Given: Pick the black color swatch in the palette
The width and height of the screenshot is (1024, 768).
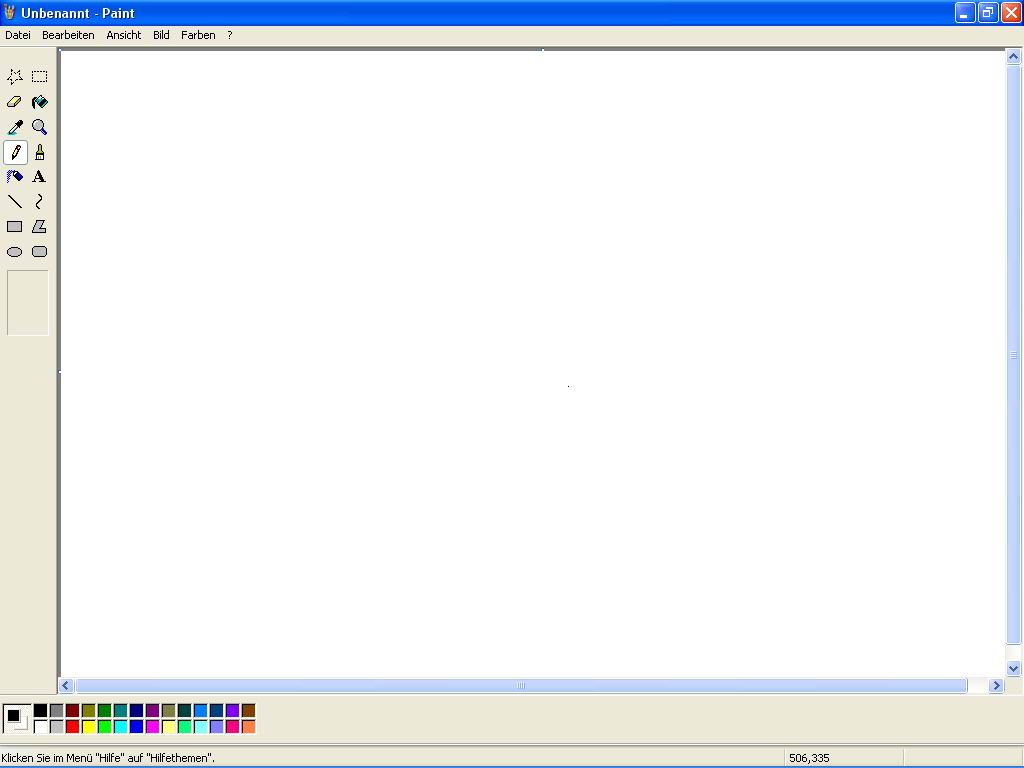Looking at the screenshot, I should coord(40,711).
